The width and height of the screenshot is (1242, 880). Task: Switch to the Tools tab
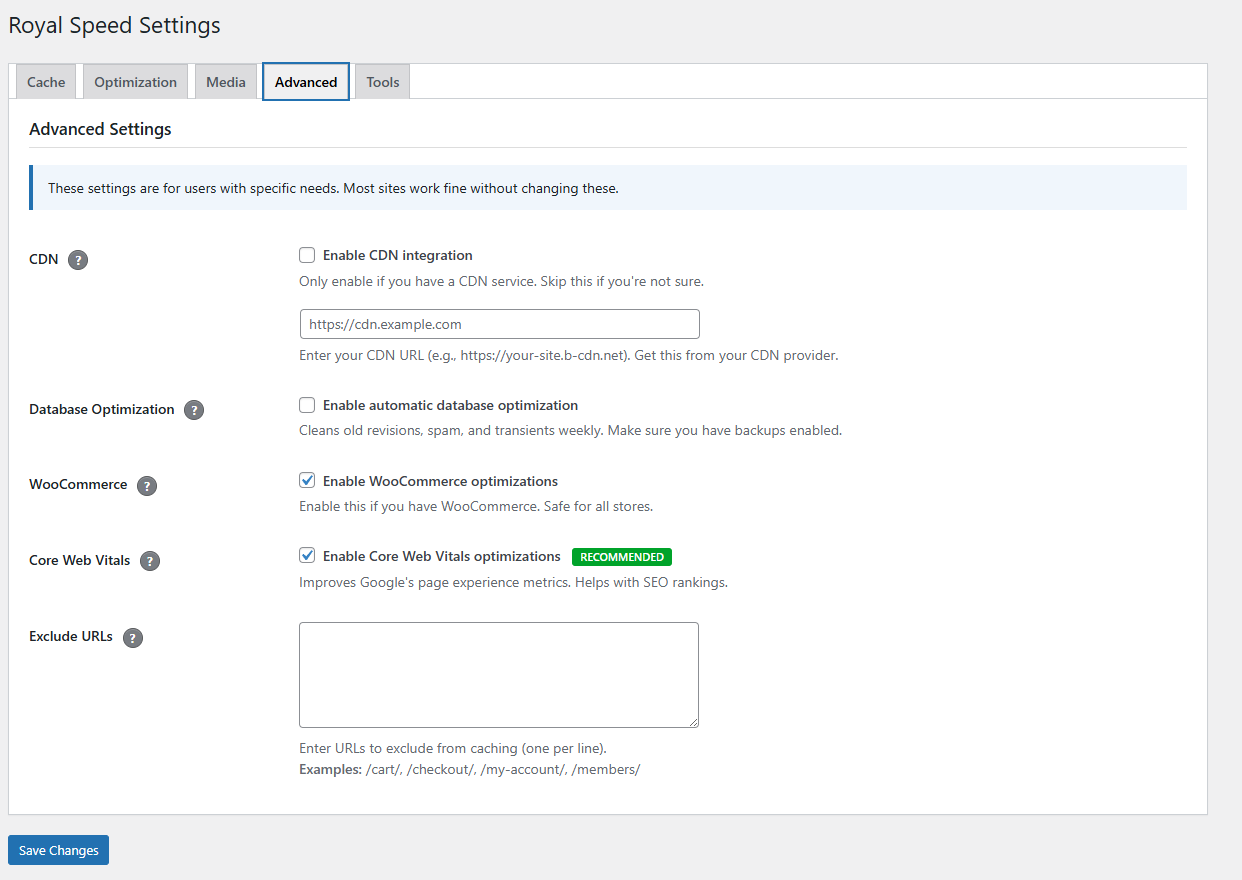point(381,81)
